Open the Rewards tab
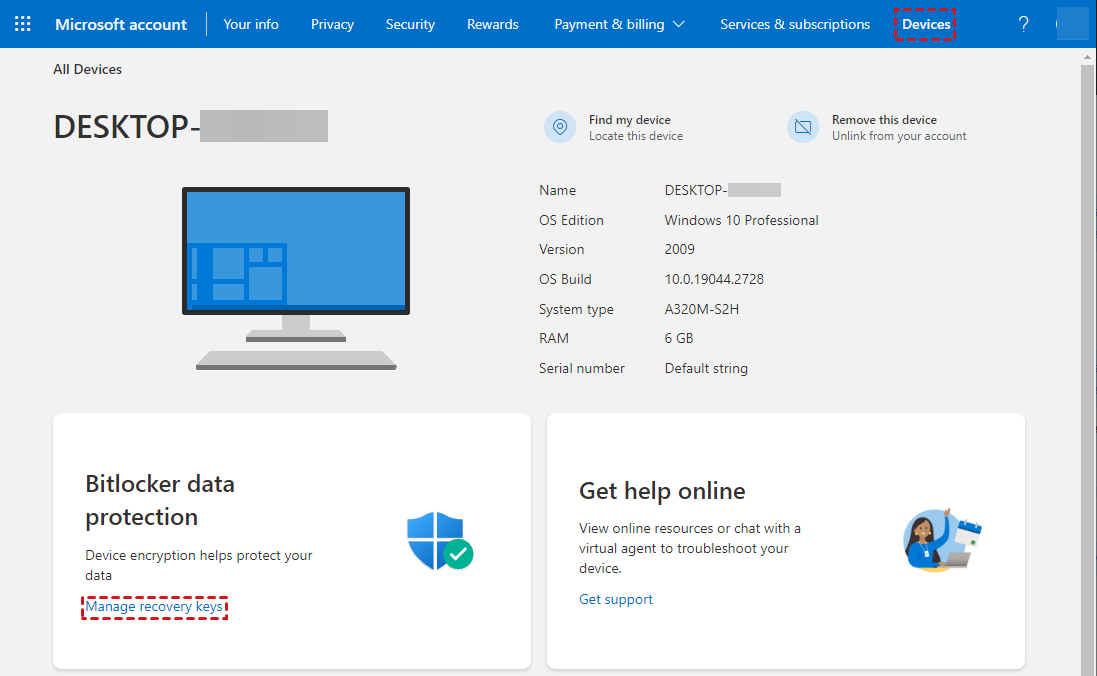The image size is (1097, 676). (x=493, y=24)
